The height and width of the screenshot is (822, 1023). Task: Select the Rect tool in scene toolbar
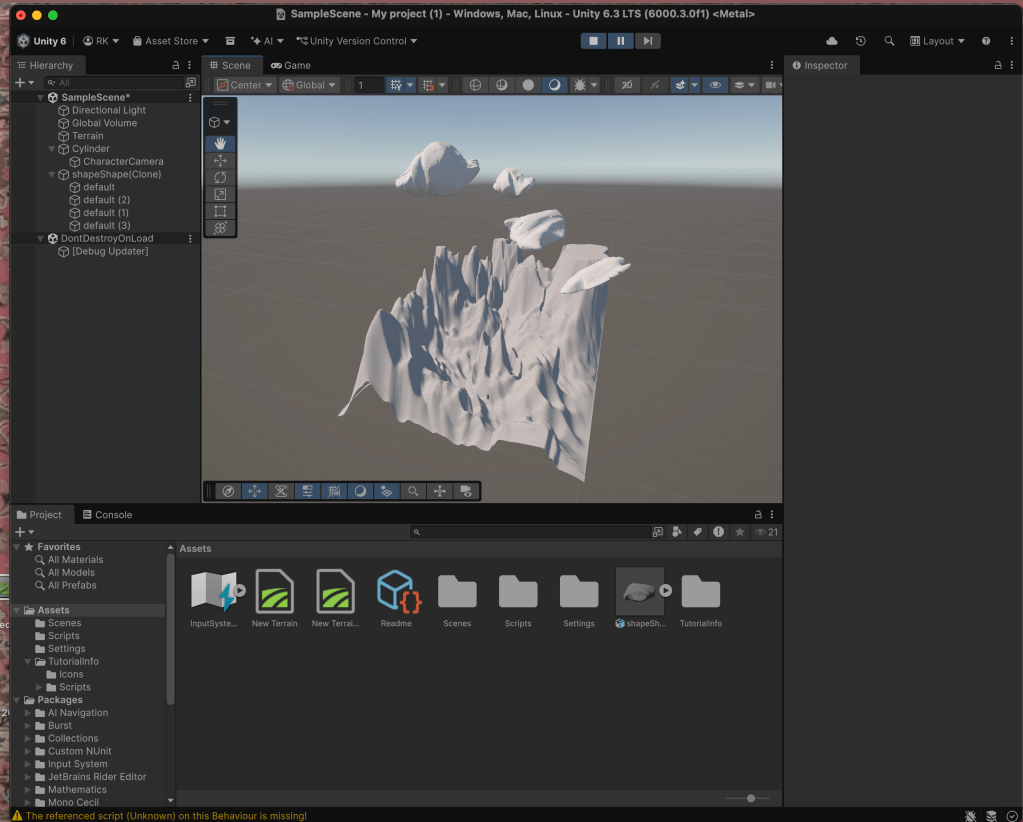(220, 211)
